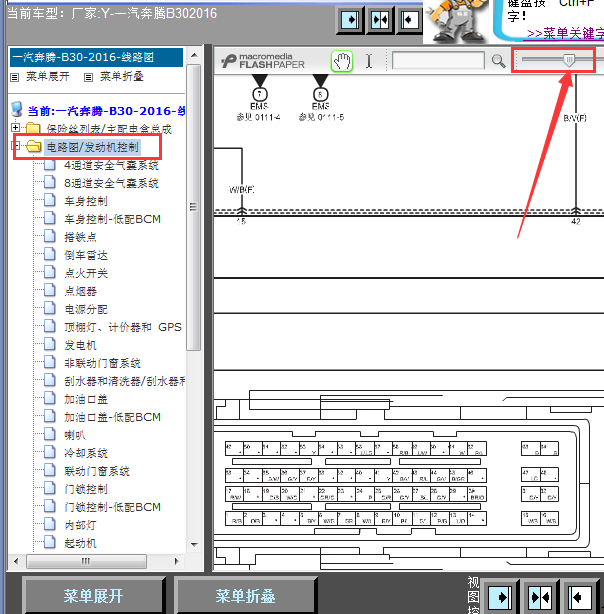Click the computer icon beside 当前 heading
The height and width of the screenshot is (614, 604).
coord(17,110)
